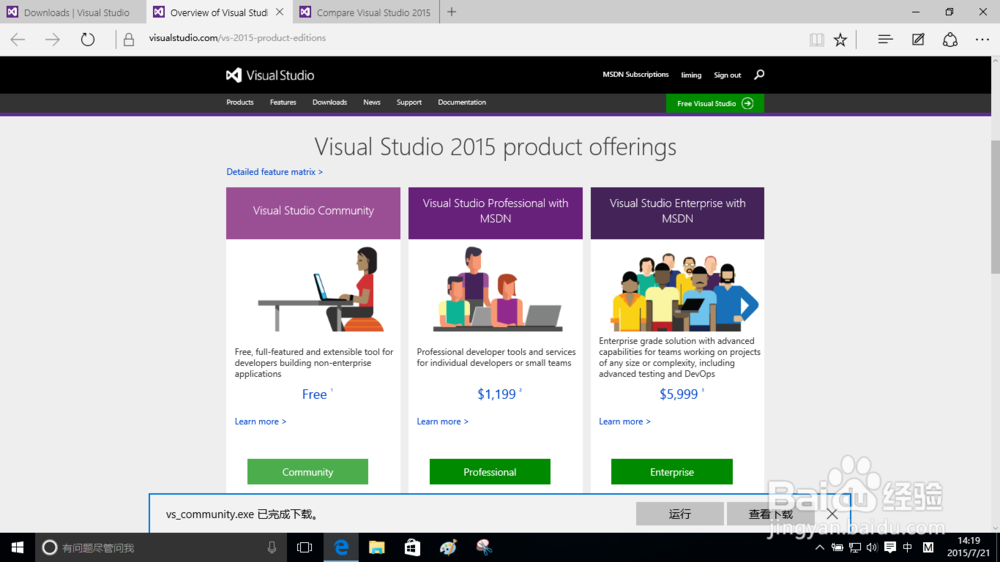Click Learn more under Professional

[443, 422]
